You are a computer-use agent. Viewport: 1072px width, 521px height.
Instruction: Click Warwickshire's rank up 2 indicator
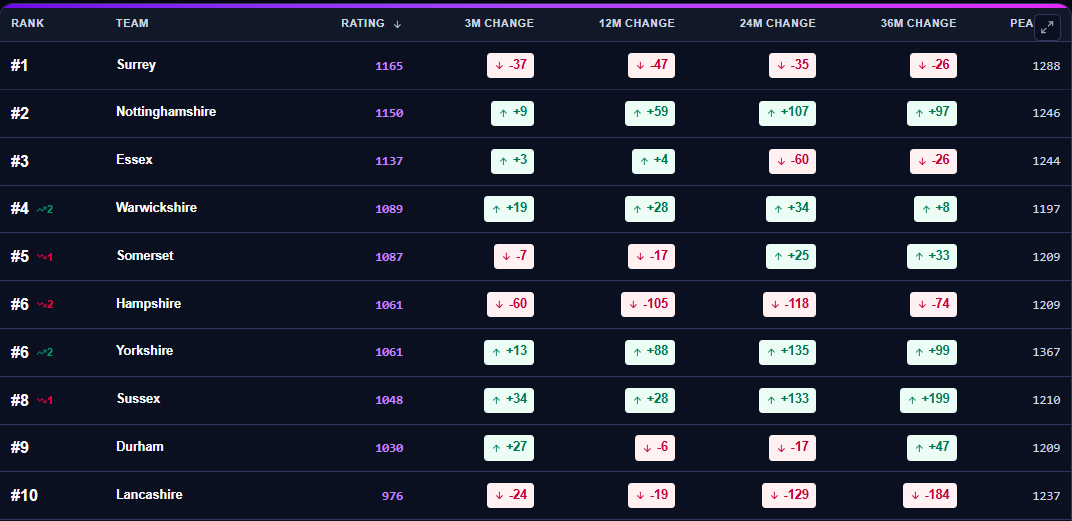[44, 209]
